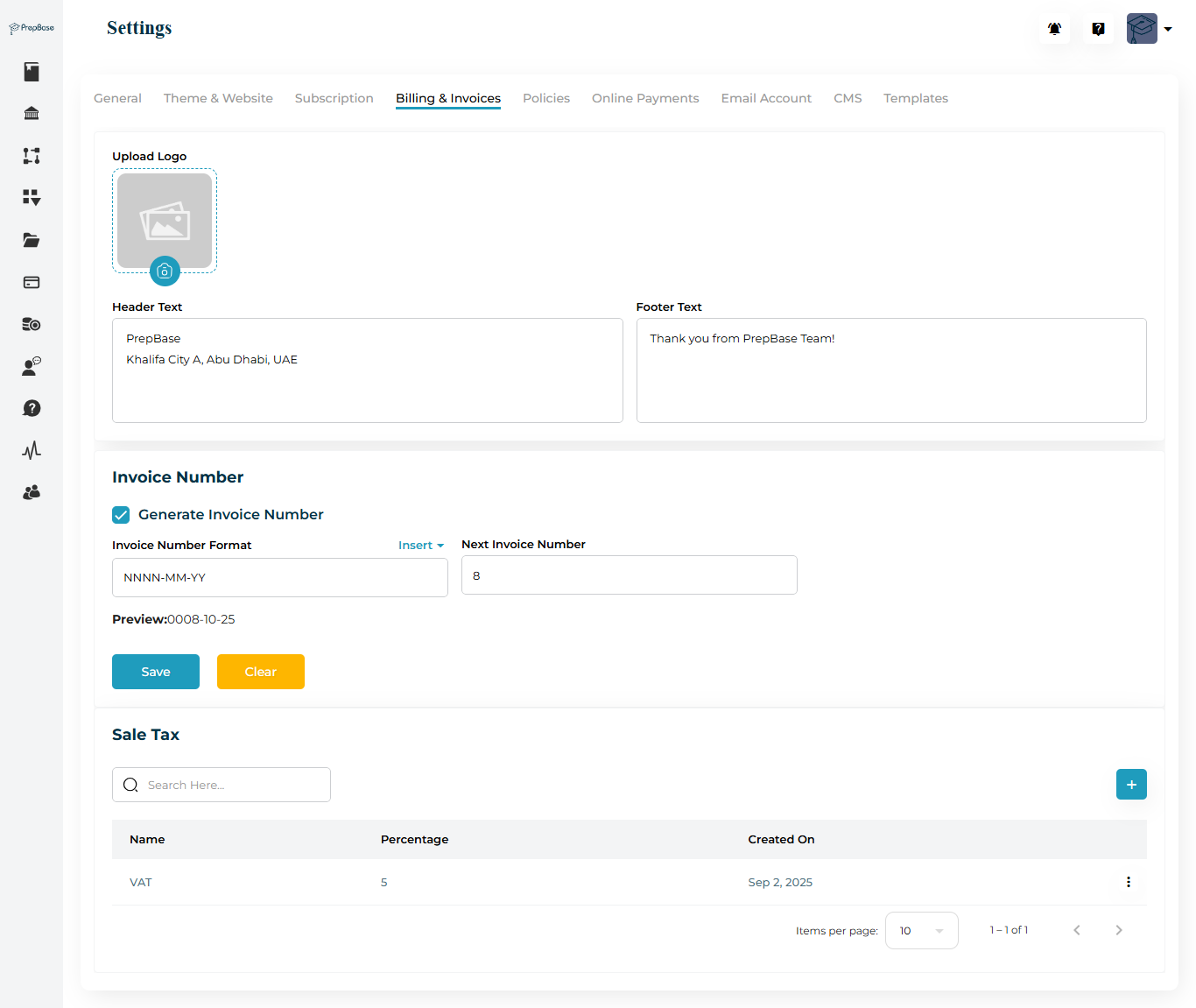
Task: Expand the Insert format dropdown
Action: click(421, 546)
